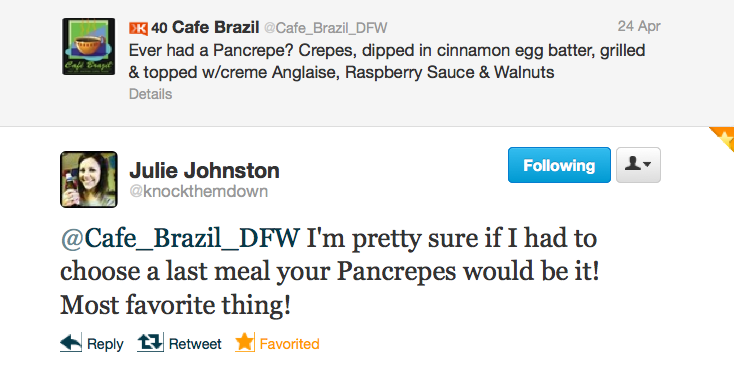
Task: Open the Cafe Brazil display name
Action: pos(215,28)
